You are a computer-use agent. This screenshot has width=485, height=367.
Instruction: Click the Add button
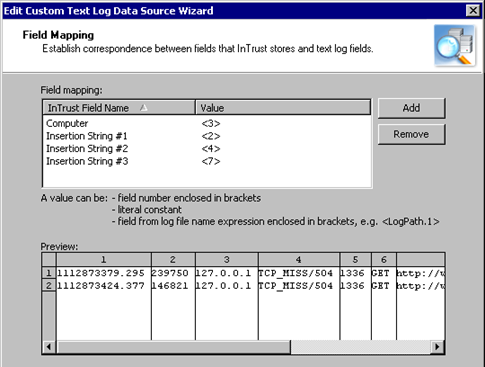(411, 108)
